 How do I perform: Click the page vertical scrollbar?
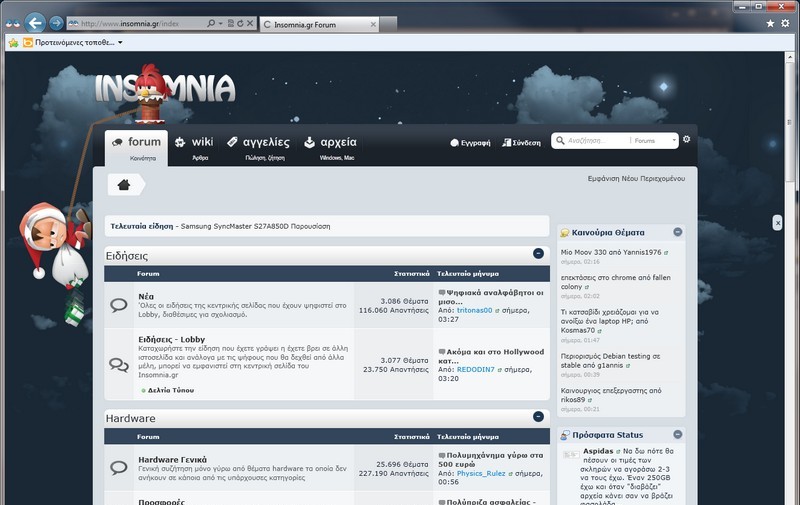[790, 122]
